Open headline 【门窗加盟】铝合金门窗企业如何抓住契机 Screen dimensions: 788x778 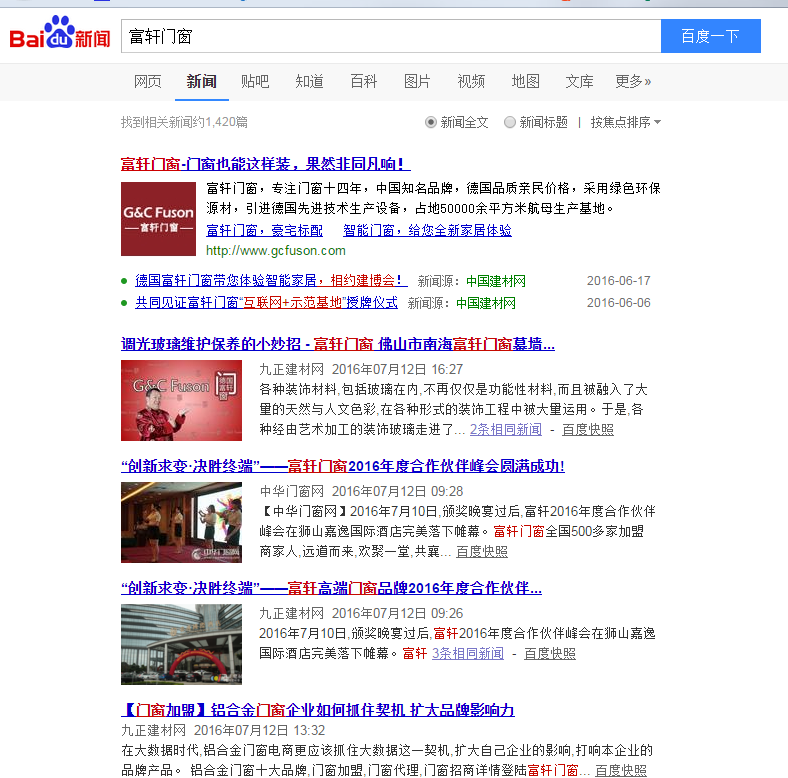coord(318,710)
